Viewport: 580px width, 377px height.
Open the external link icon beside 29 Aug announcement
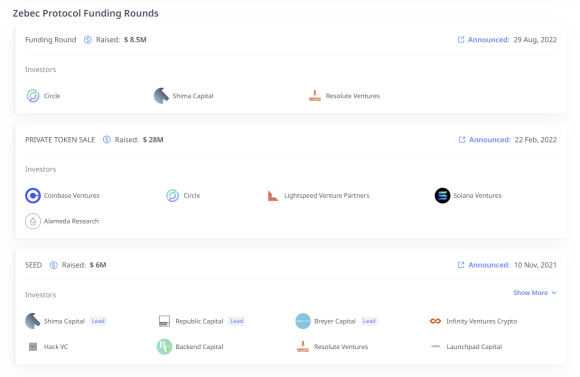(461, 40)
